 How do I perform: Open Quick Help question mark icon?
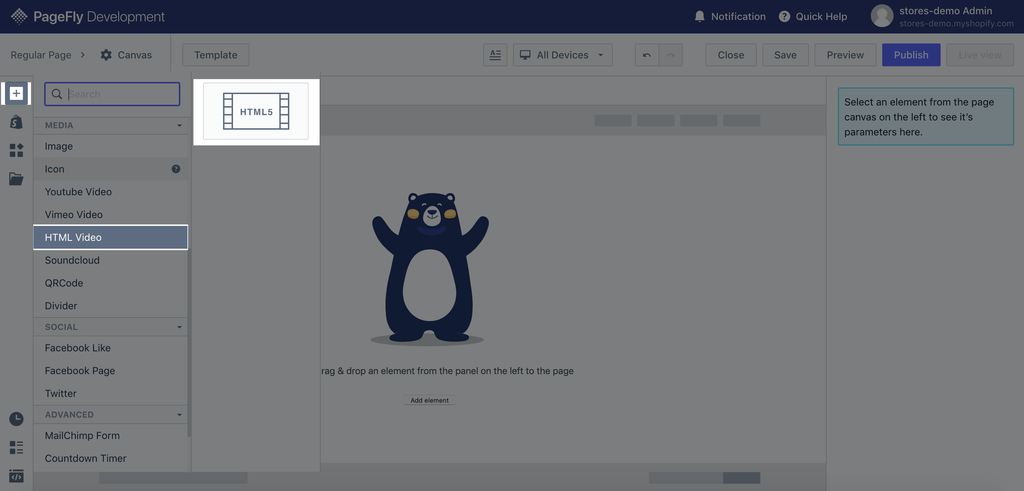pos(784,16)
